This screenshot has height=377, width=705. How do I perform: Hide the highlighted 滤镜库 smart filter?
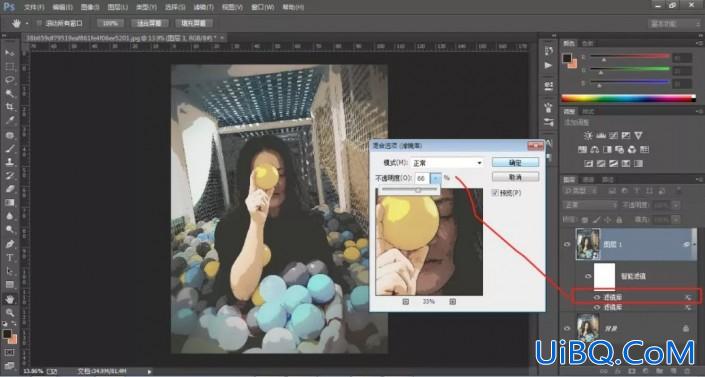[x=597, y=297]
